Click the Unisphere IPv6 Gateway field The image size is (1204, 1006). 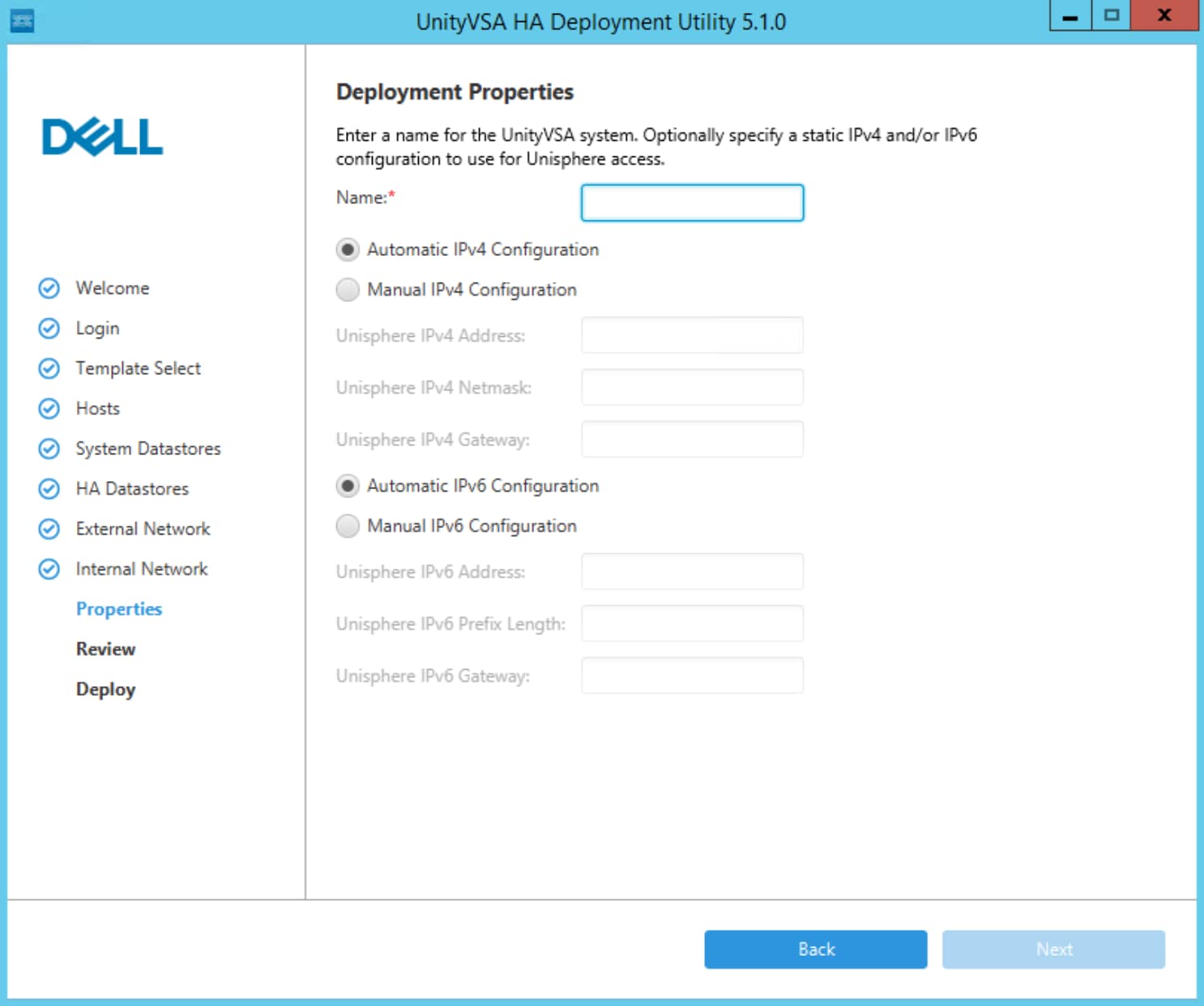[x=693, y=676]
